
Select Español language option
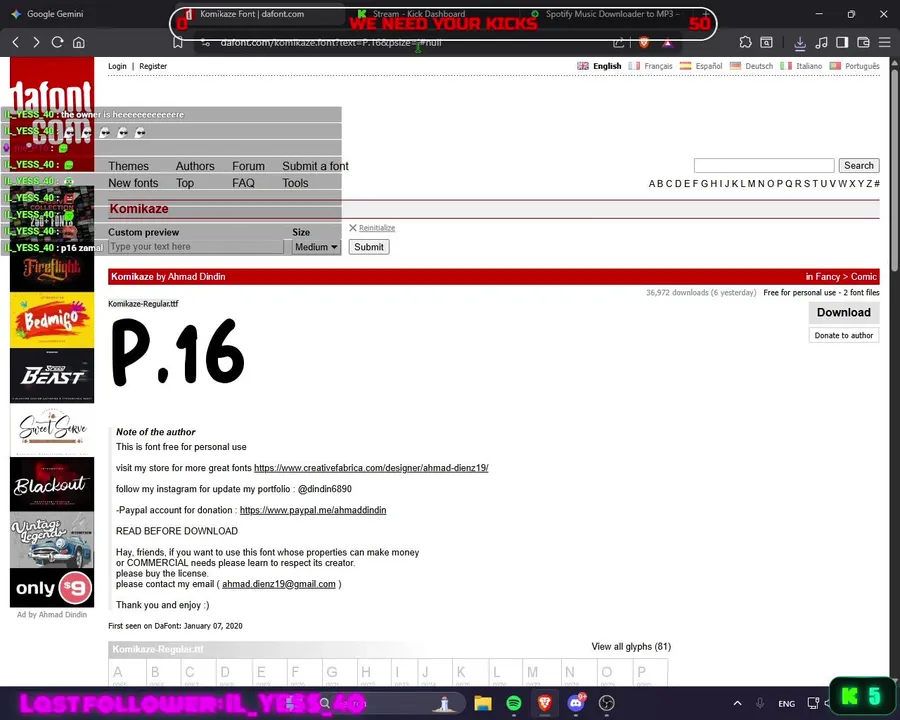tap(701, 66)
